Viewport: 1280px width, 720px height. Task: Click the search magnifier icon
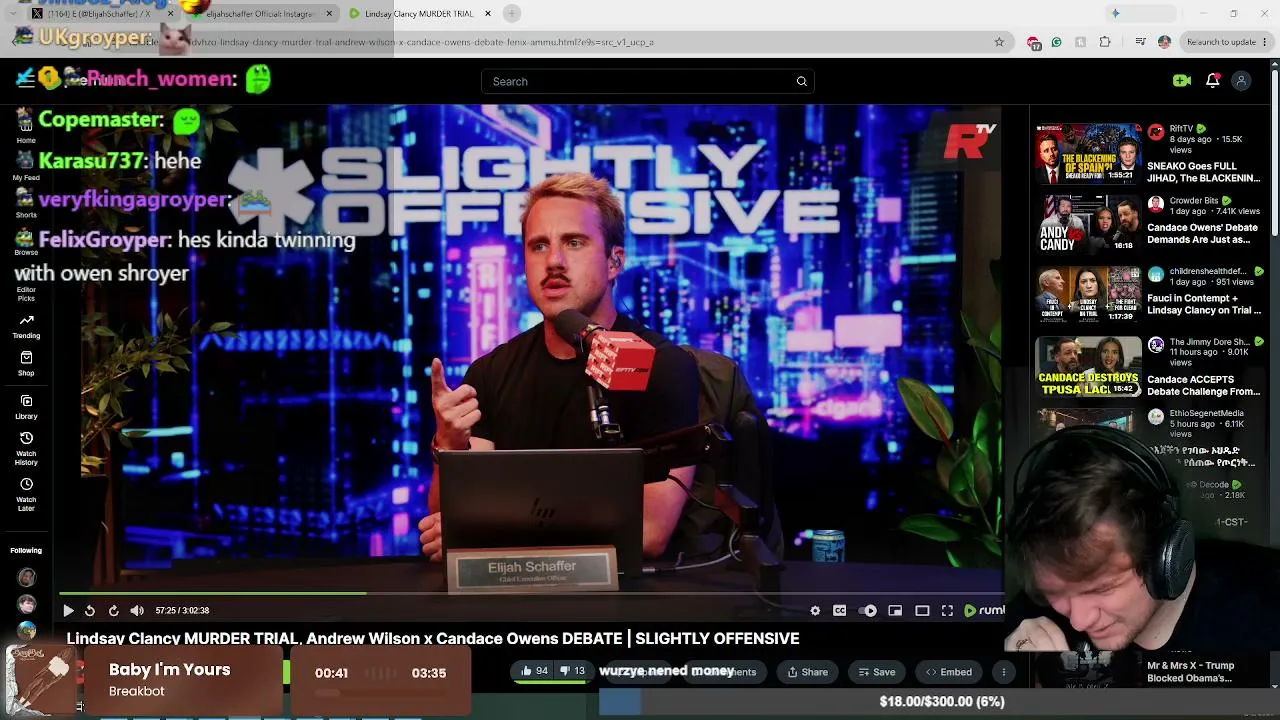(x=801, y=81)
